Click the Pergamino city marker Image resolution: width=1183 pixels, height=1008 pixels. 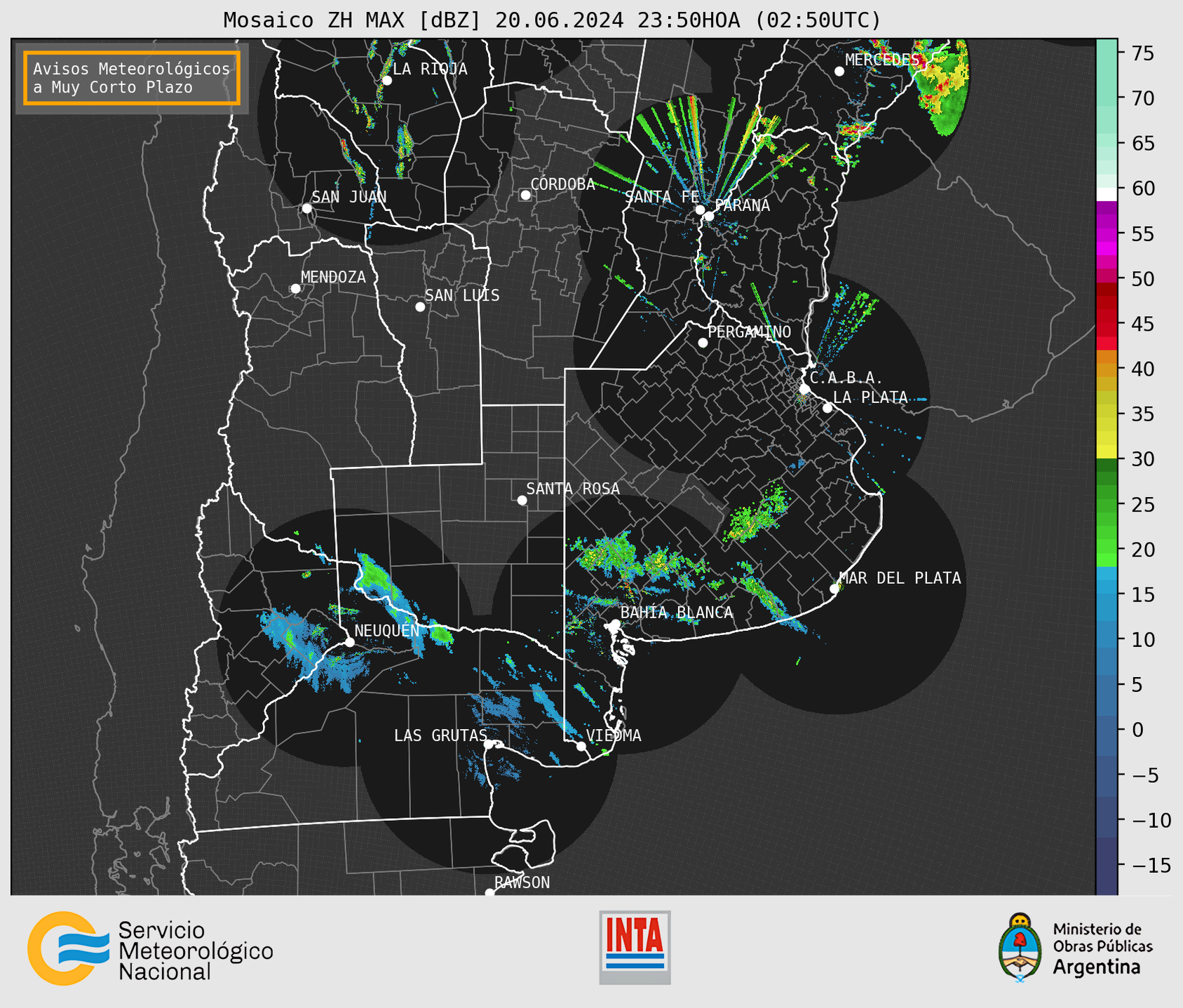tap(703, 343)
